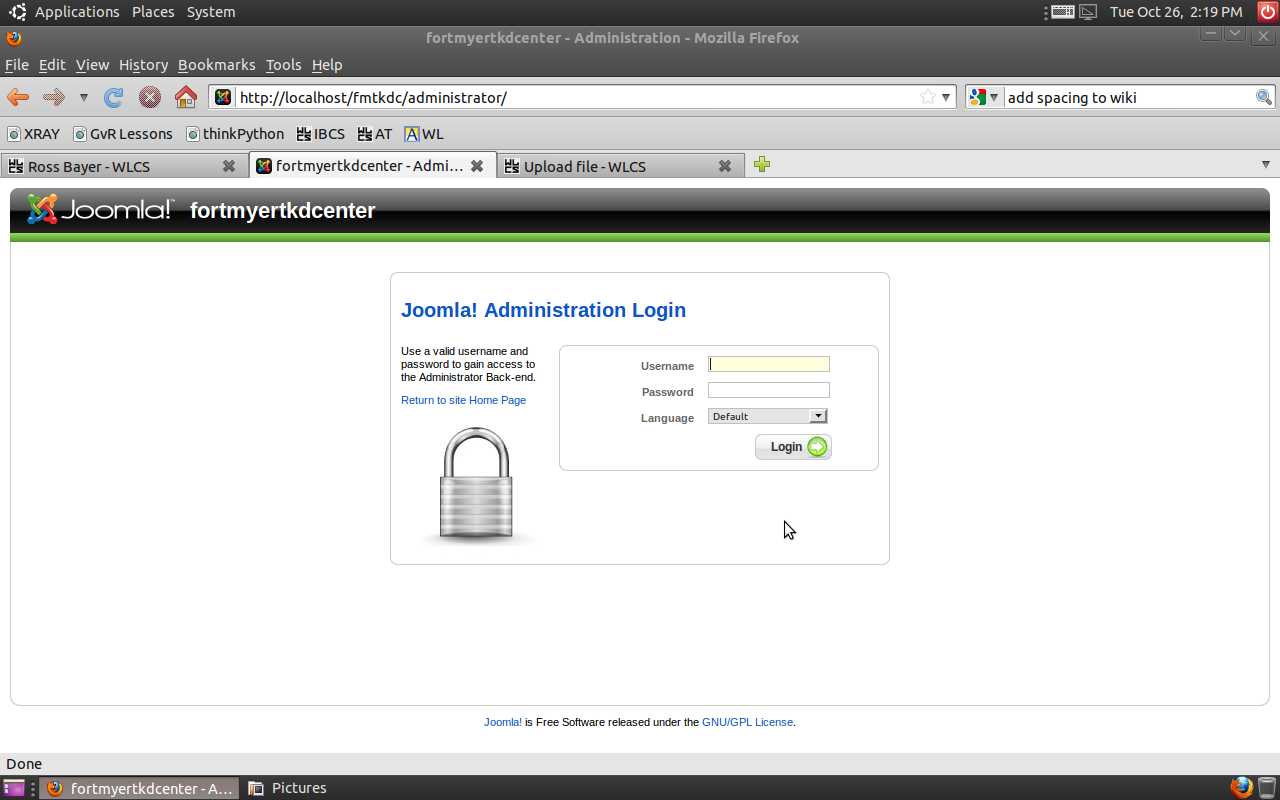
Task: Open the WL bookmark
Action: [x=424, y=134]
